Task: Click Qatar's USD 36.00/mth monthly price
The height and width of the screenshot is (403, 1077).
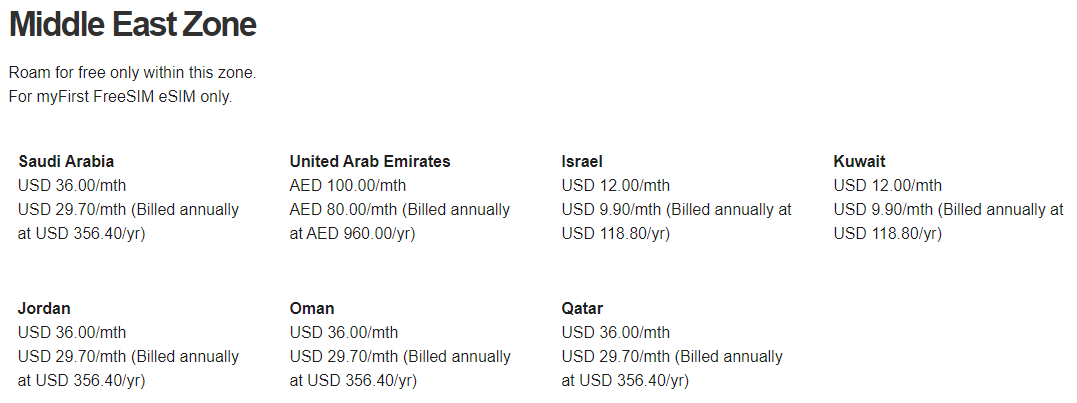Action: click(x=616, y=332)
